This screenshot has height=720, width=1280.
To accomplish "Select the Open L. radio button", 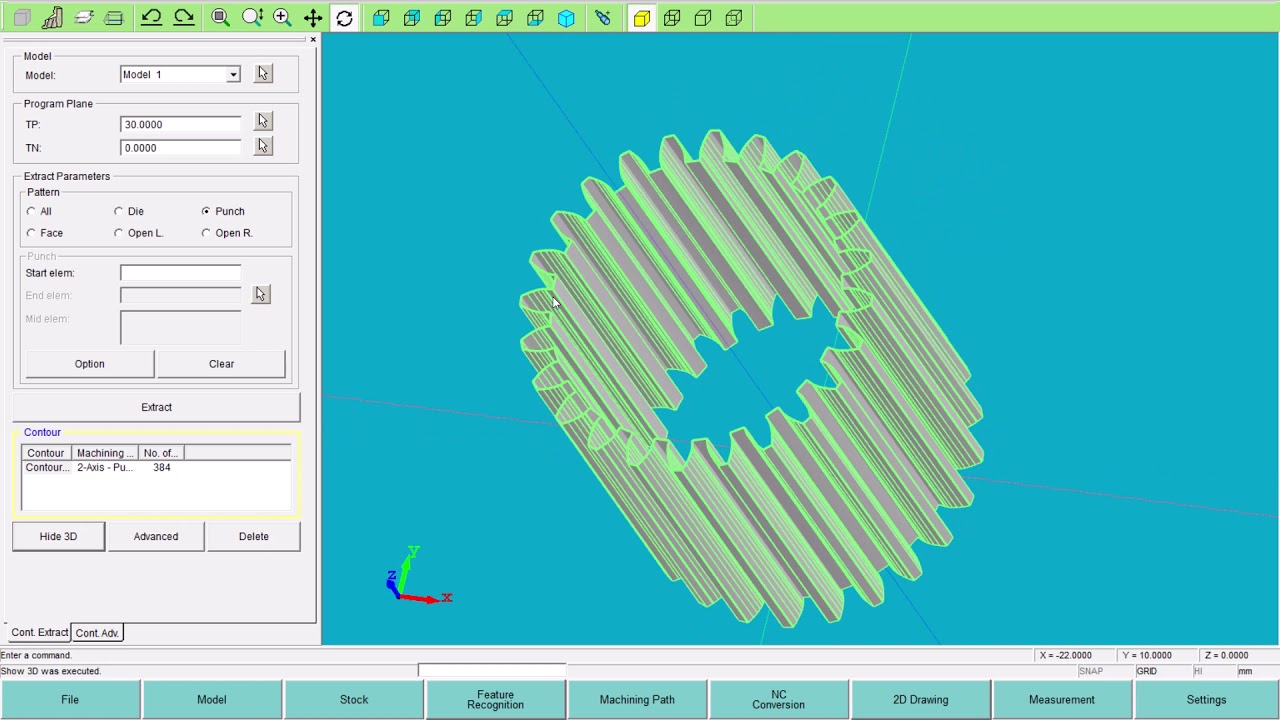I will click(x=119, y=233).
